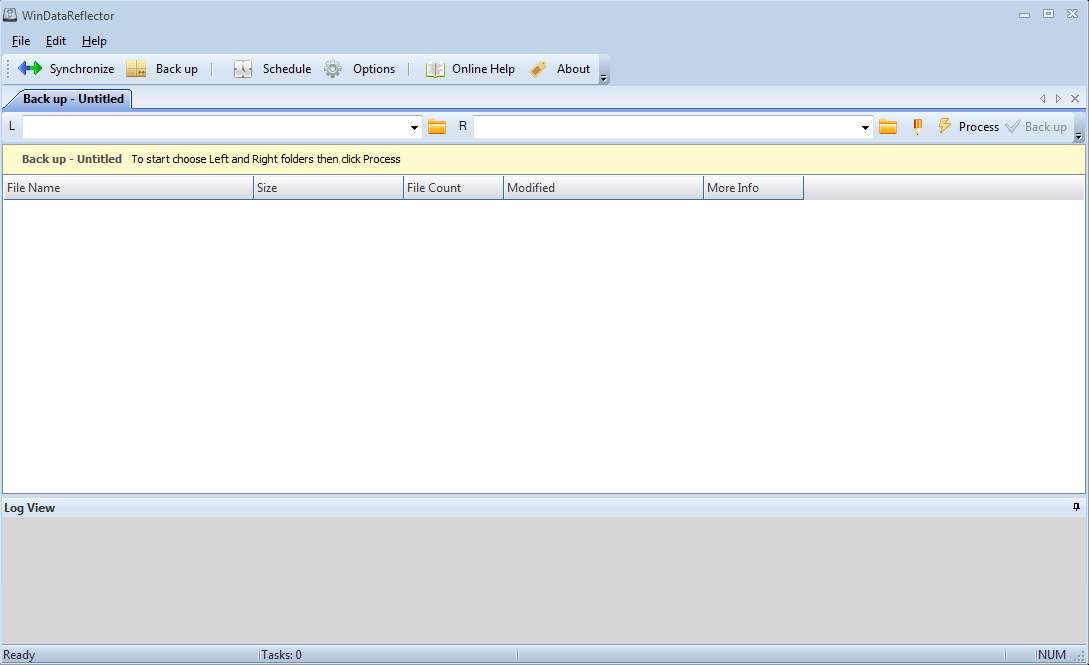Image resolution: width=1089 pixels, height=665 pixels.
Task: Click the Synchronize arrows icon
Action: (30, 68)
